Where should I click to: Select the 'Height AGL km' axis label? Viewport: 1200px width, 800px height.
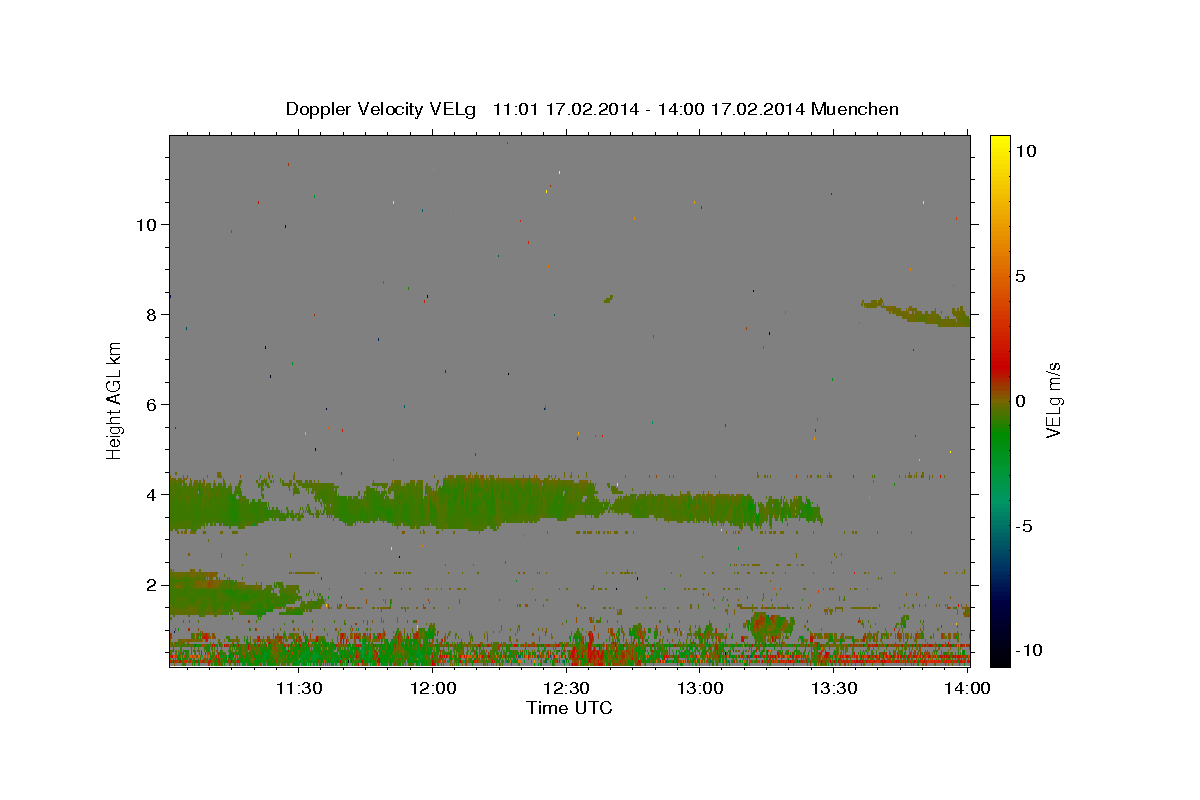115,400
